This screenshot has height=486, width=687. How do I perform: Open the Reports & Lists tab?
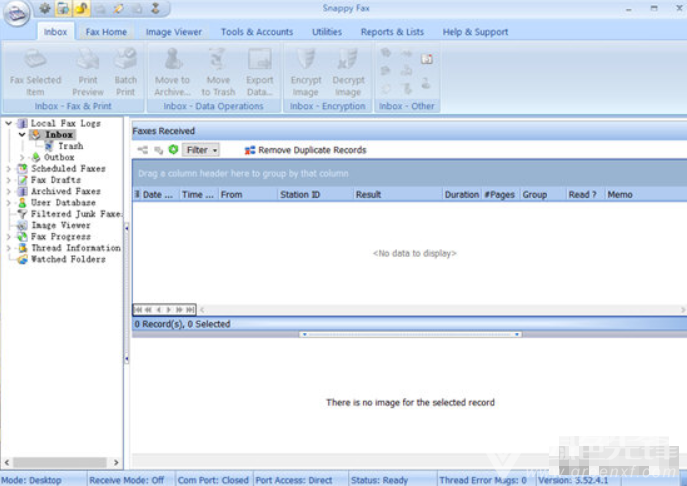392,32
